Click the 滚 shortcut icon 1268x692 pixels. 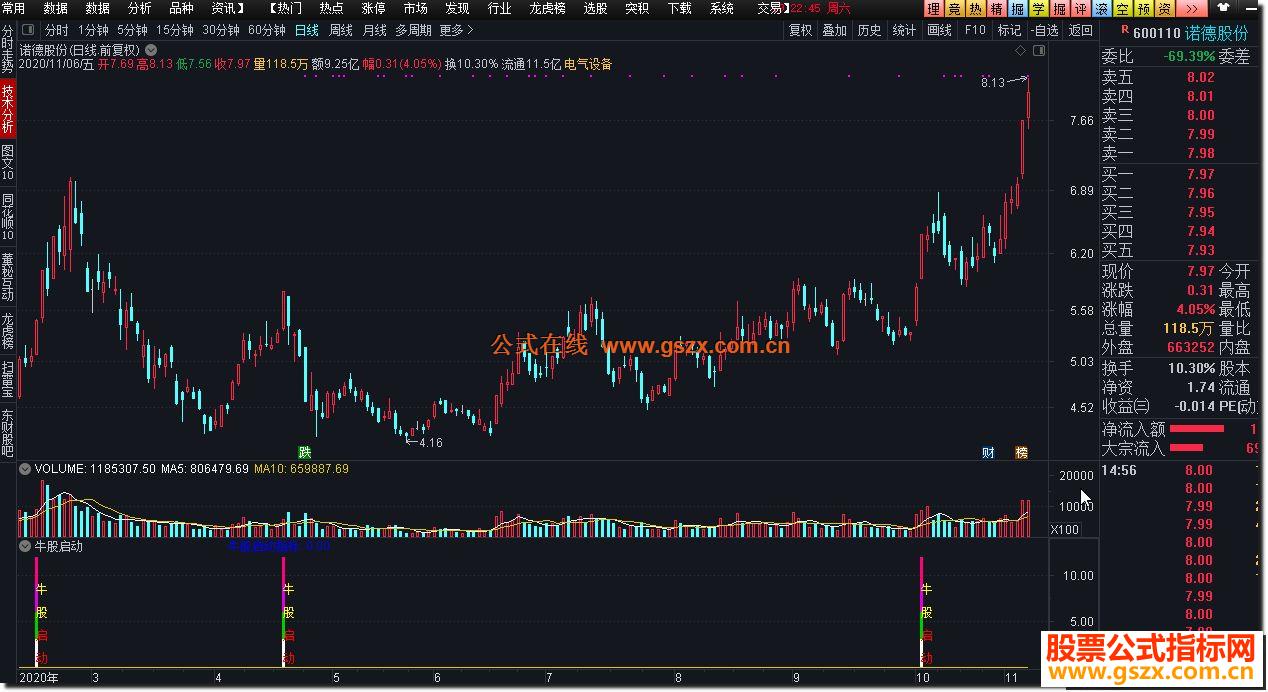1102,9
